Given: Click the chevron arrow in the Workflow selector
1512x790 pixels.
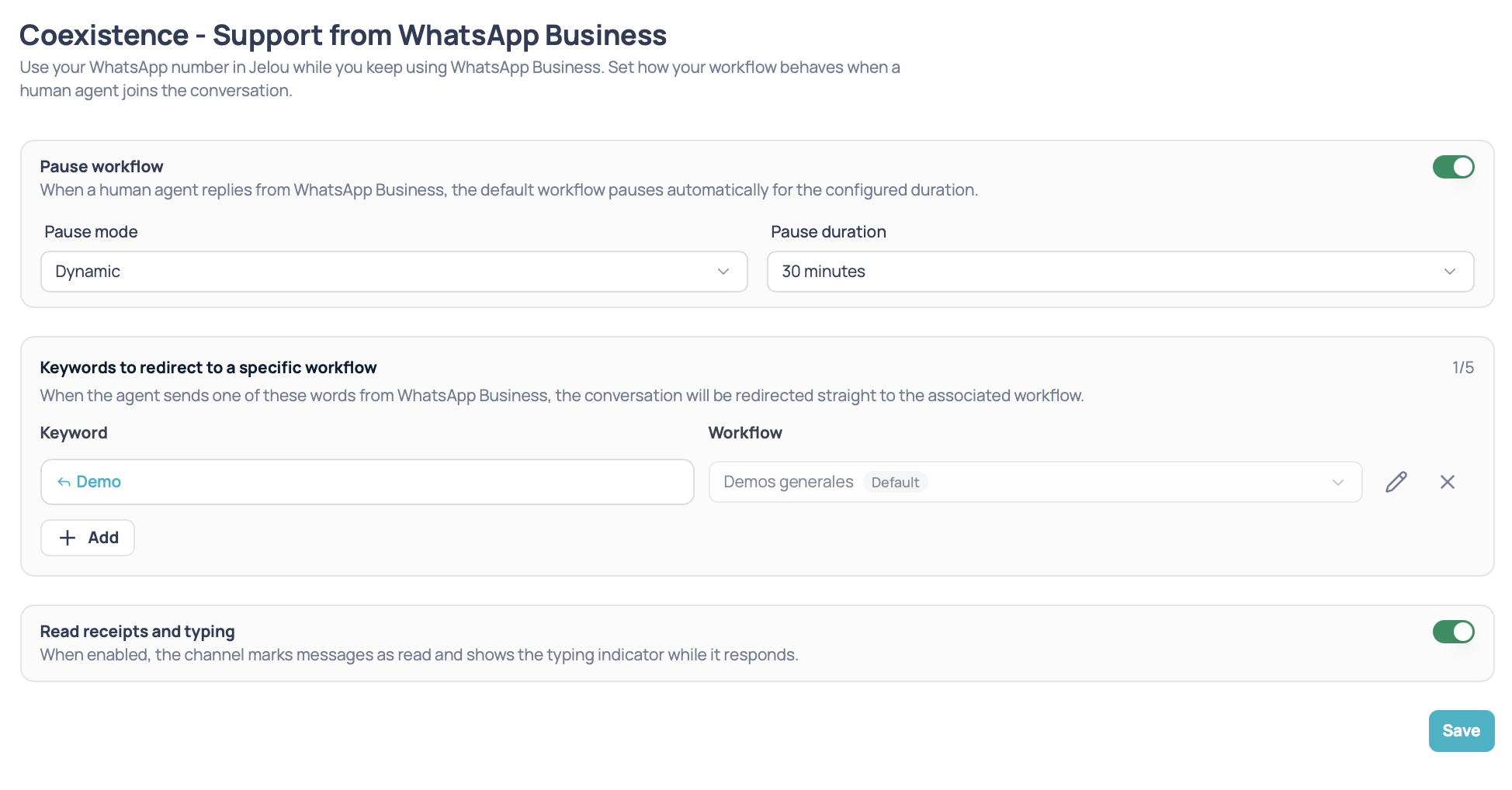Looking at the screenshot, I should click(1337, 483).
